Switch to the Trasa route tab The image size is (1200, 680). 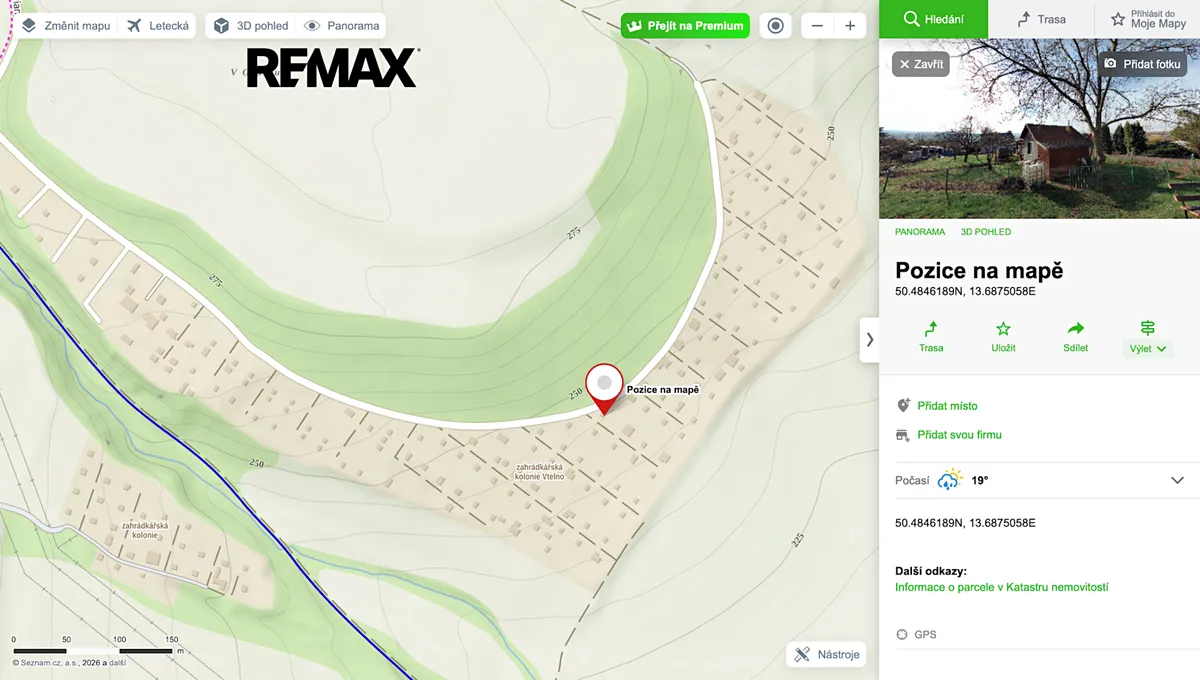[x=1041, y=19]
